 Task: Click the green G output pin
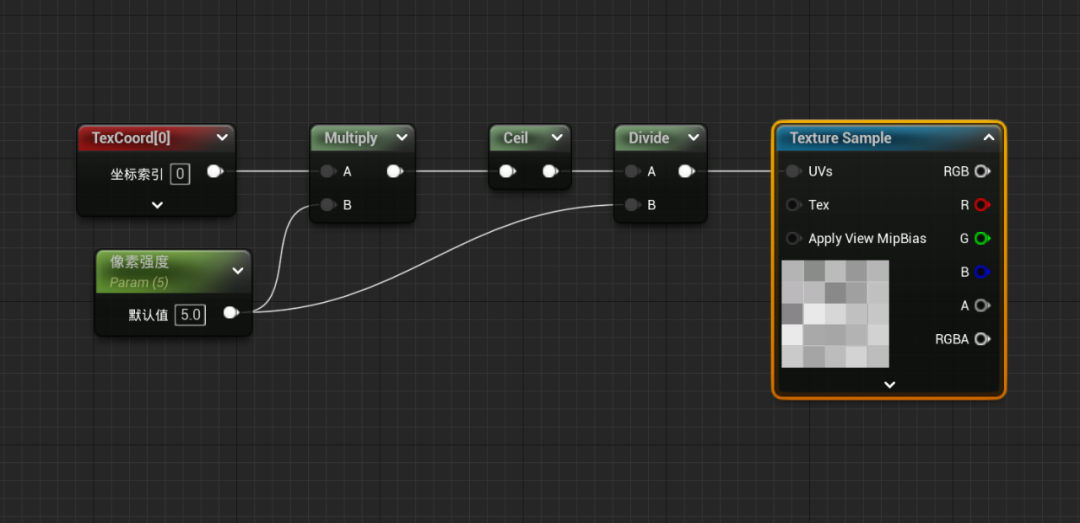[x=982, y=238]
